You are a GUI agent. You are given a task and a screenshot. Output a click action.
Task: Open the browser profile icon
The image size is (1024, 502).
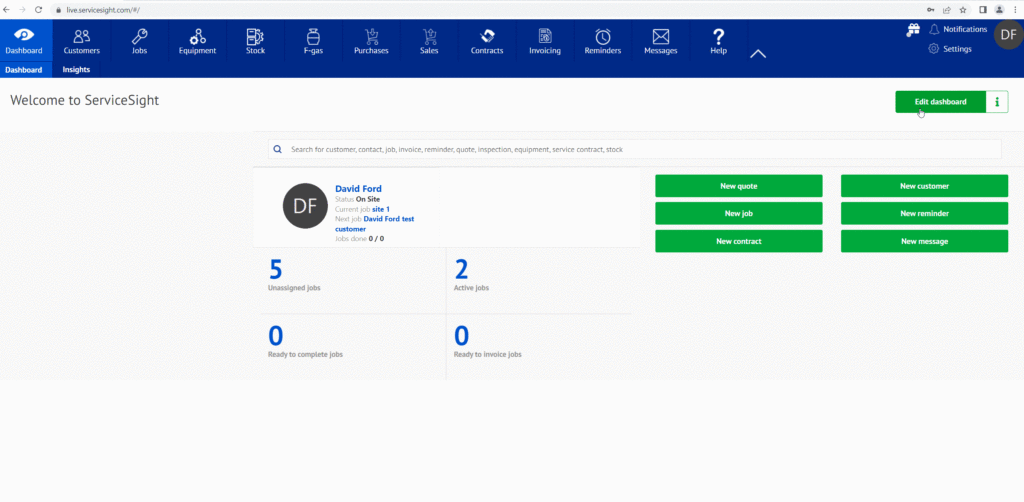(999, 10)
